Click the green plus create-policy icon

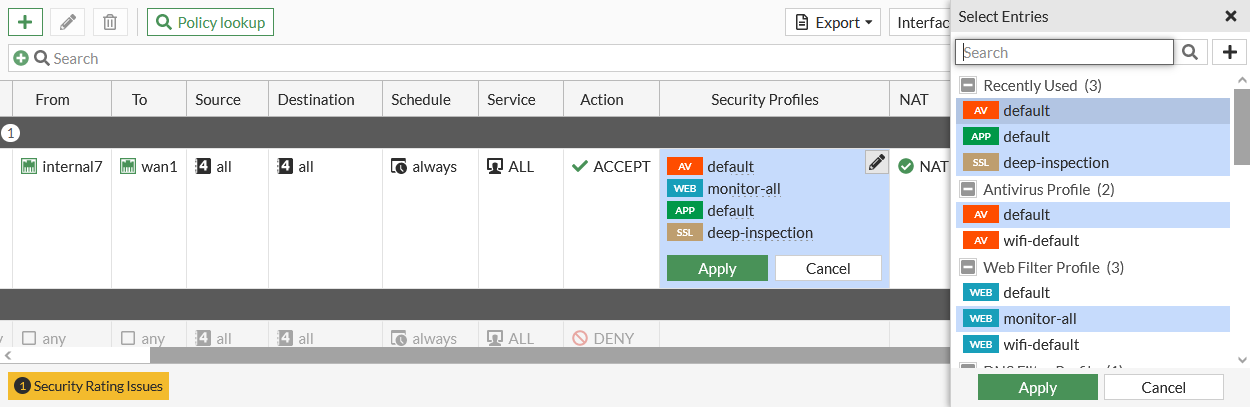pyautogui.click(x=25, y=22)
